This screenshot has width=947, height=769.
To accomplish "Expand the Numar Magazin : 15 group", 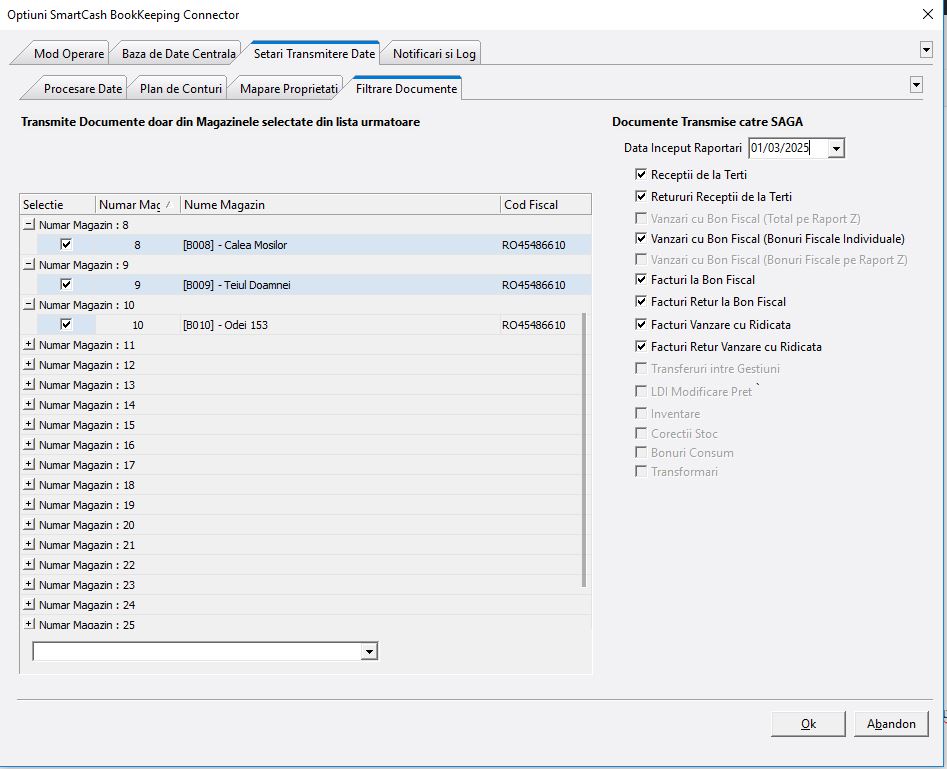I will (28, 424).
